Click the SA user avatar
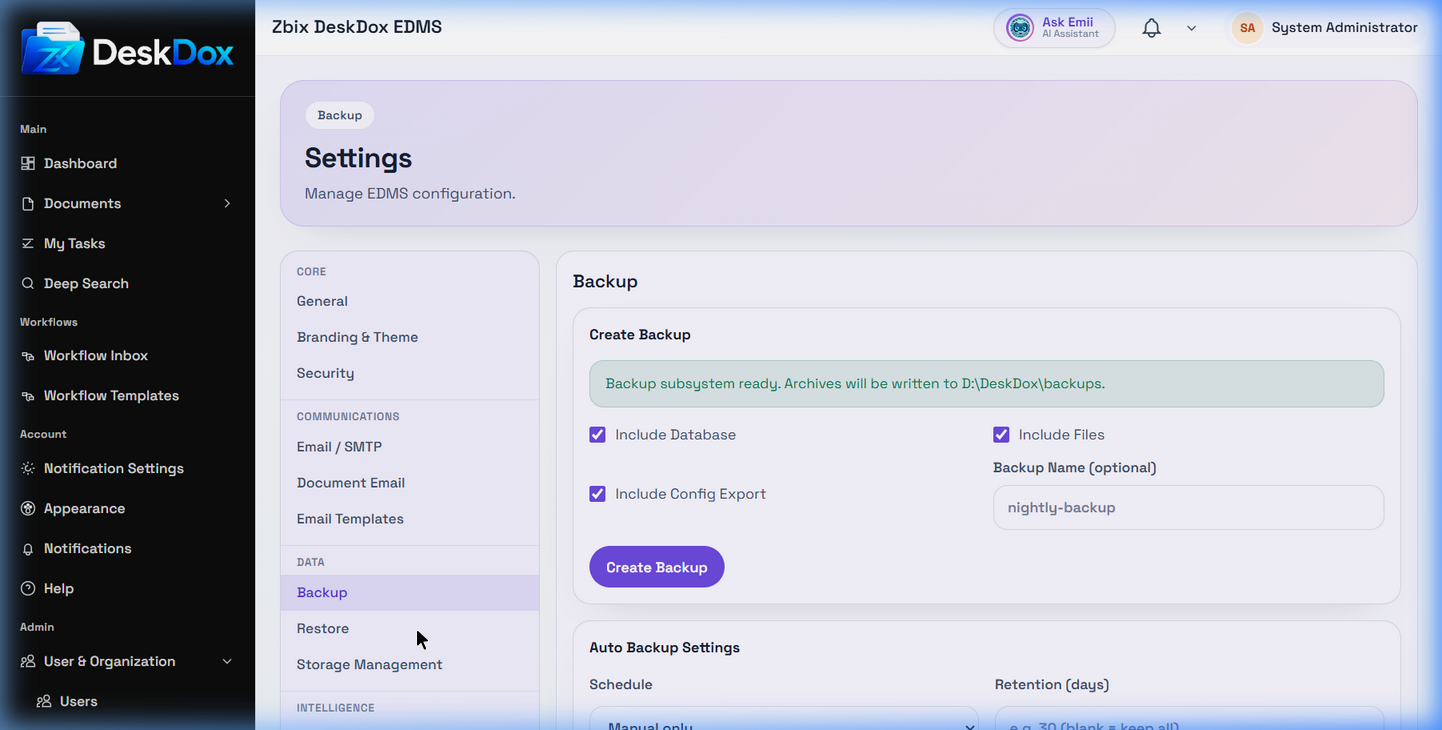The width and height of the screenshot is (1442, 730). point(1247,28)
